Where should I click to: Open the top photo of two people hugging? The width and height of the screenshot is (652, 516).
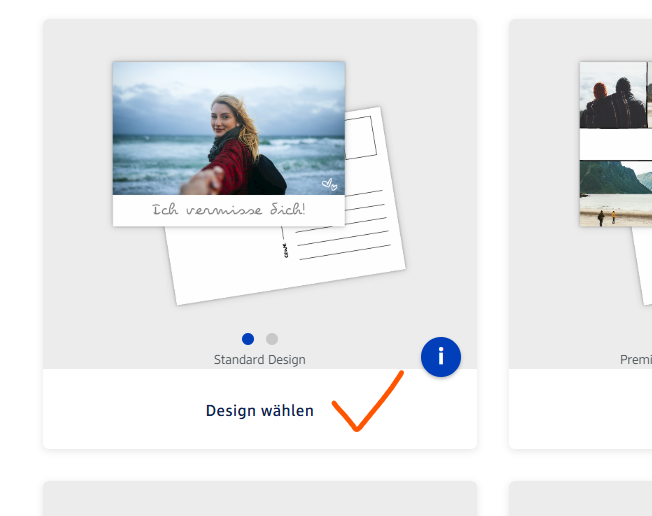(615, 96)
